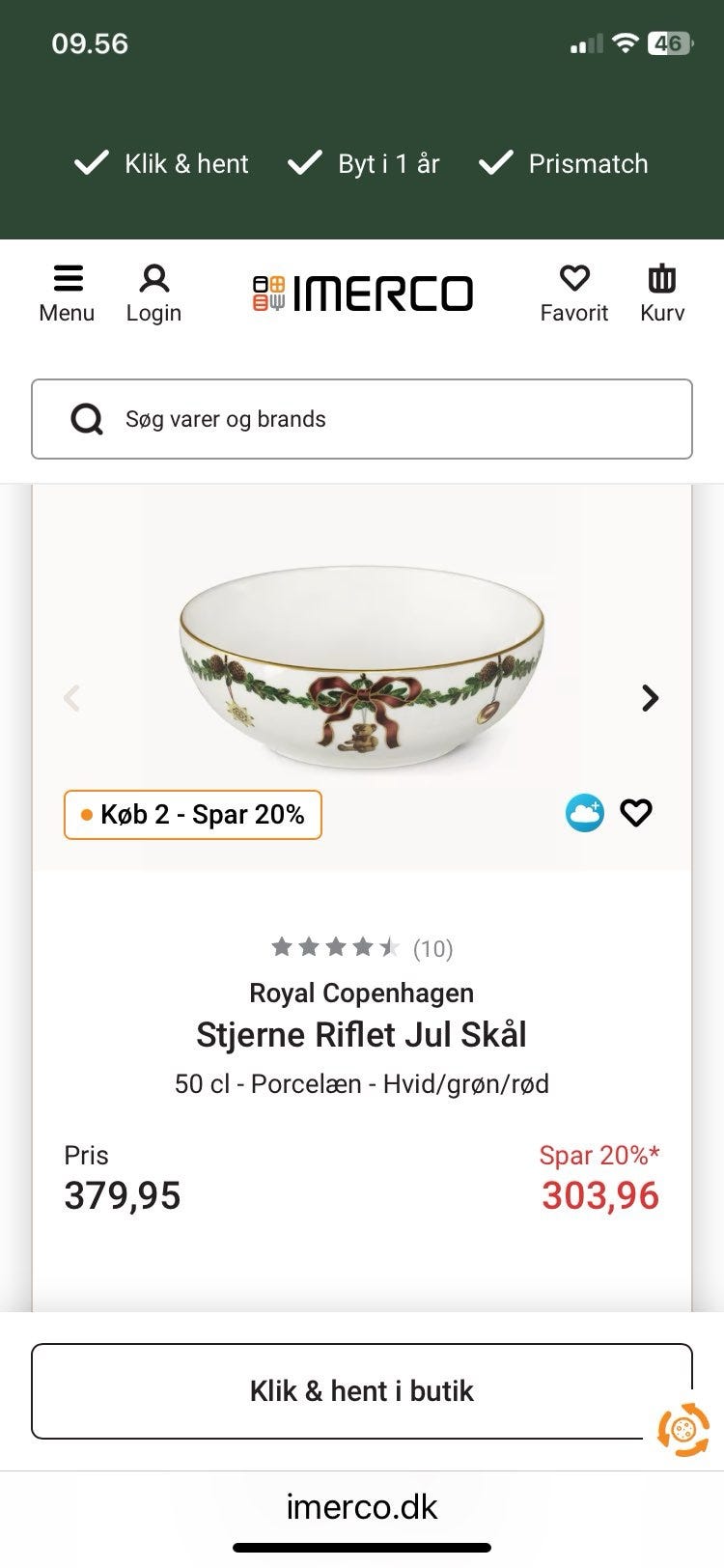Toggle favorite heart on product image
This screenshot has width=724, height=1568.
(636, 814)
